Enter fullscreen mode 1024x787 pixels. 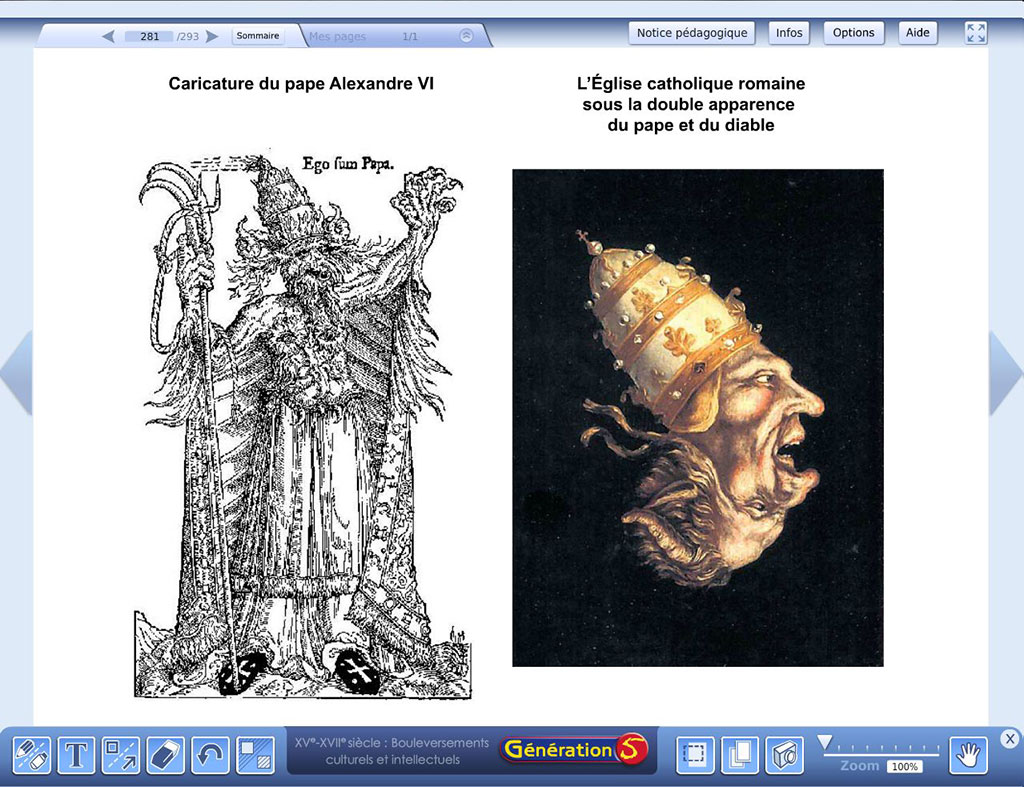click(976, 33)
